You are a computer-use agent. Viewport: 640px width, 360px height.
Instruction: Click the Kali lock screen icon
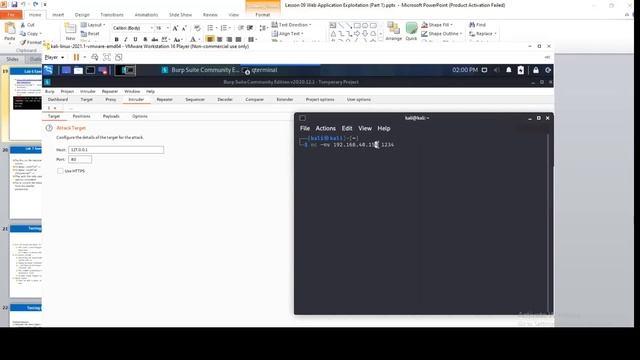pos(536,70)
